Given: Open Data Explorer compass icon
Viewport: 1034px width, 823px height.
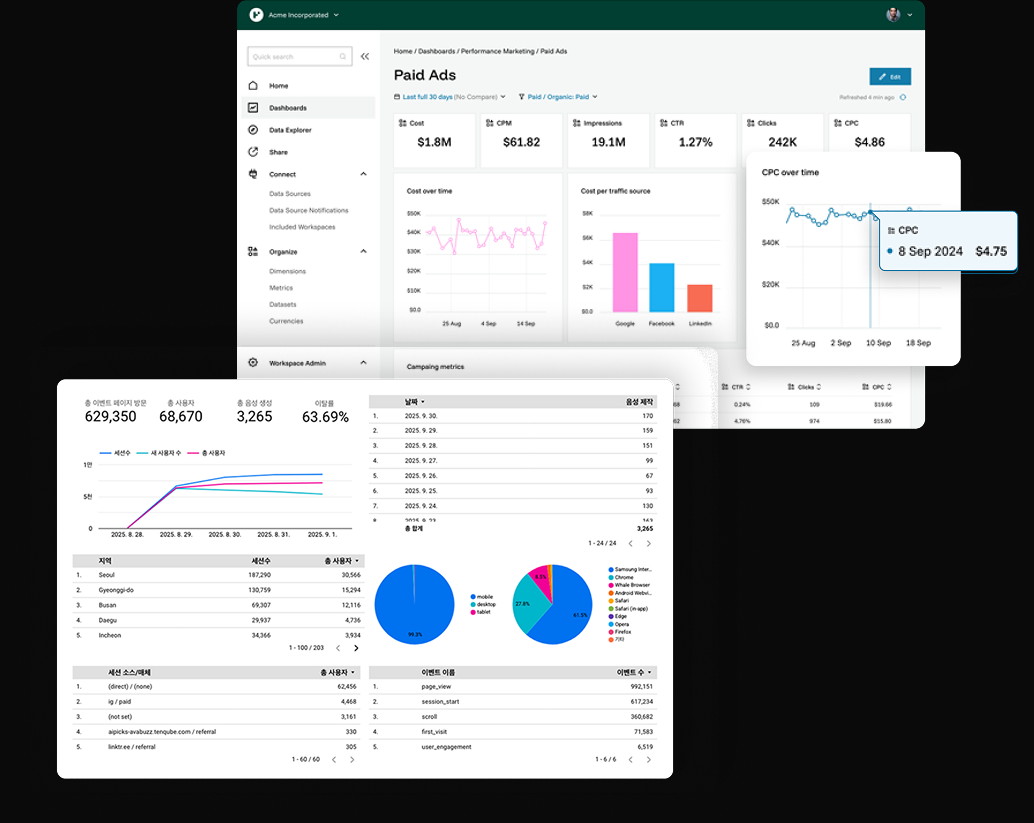Looking at the screenshot, I should (253, 130).
